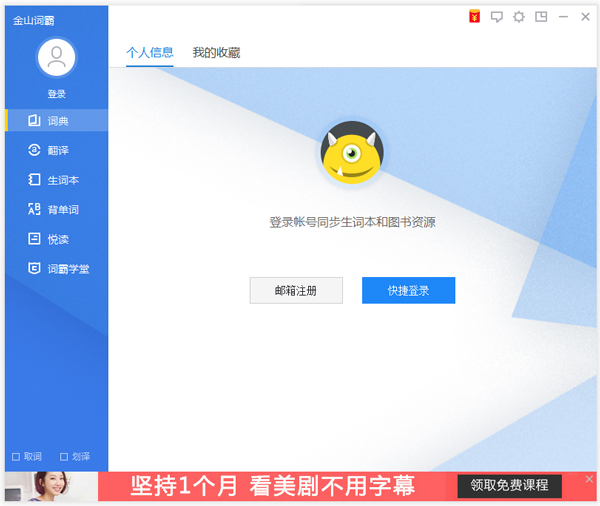The image size is (600, 506).
Task: Click the user avatar icon in sidebar
Action: point(56,57)
